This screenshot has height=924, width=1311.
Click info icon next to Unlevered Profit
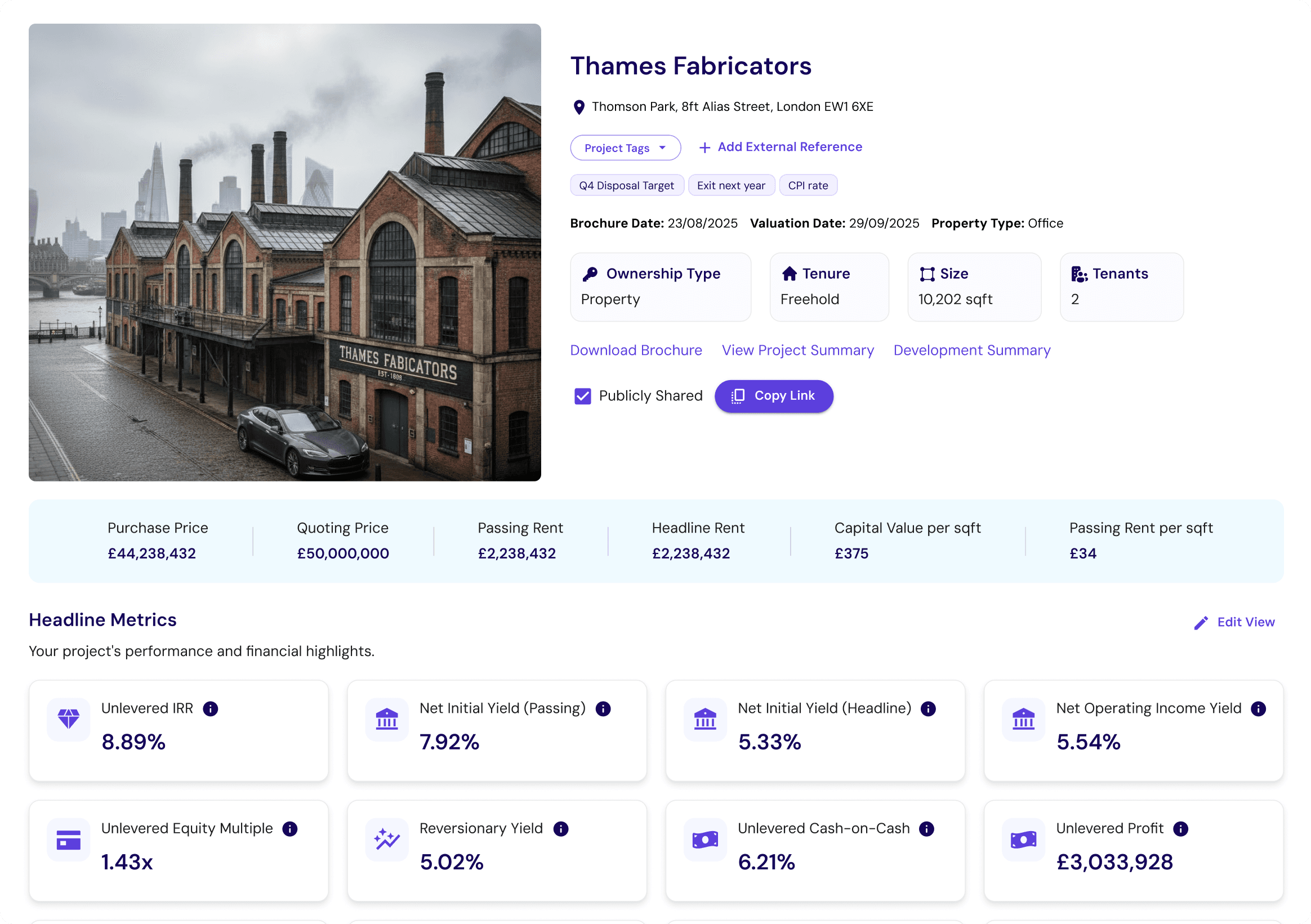click(x=1181, y=829)
